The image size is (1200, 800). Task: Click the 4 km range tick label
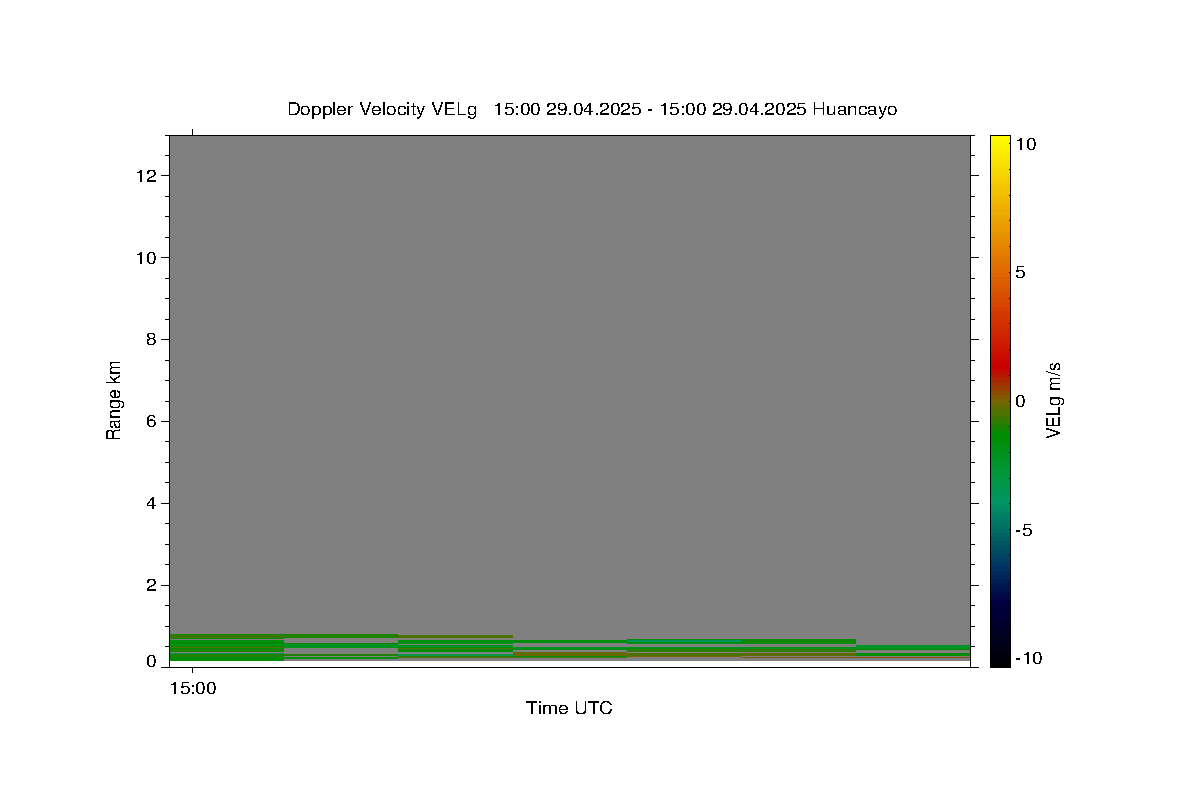[x=153, y=504]
